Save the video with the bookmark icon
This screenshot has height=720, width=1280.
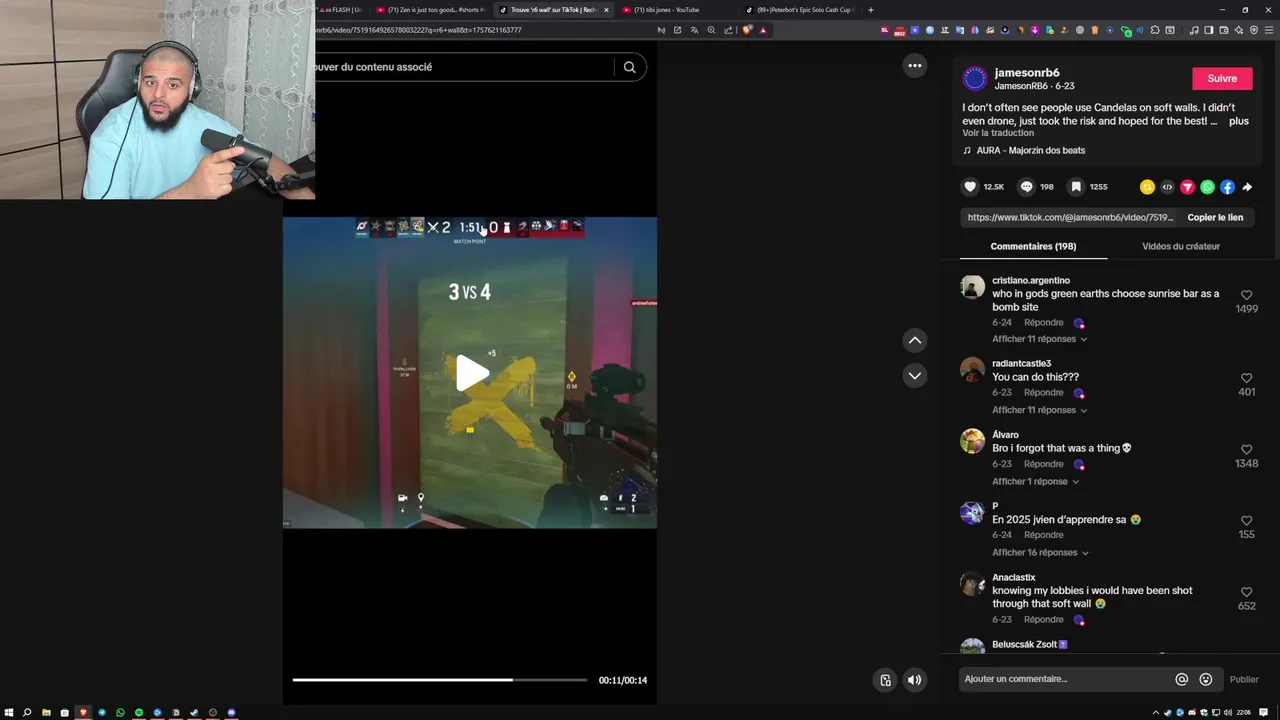[x=1076, y=187]
